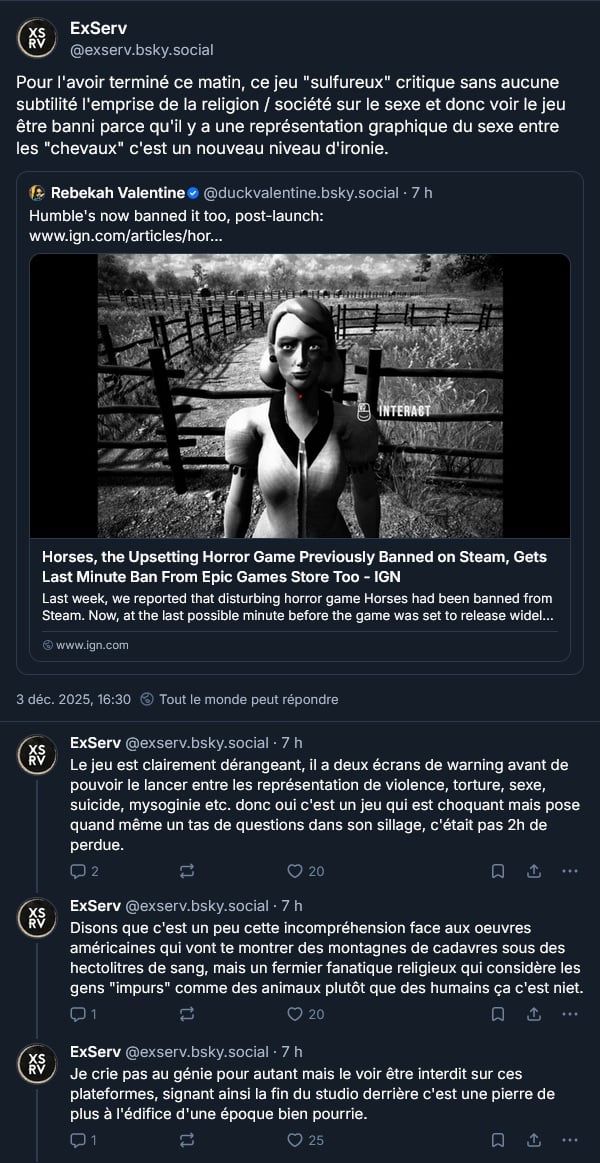Open more options on first reply

[x=570, y=871]
